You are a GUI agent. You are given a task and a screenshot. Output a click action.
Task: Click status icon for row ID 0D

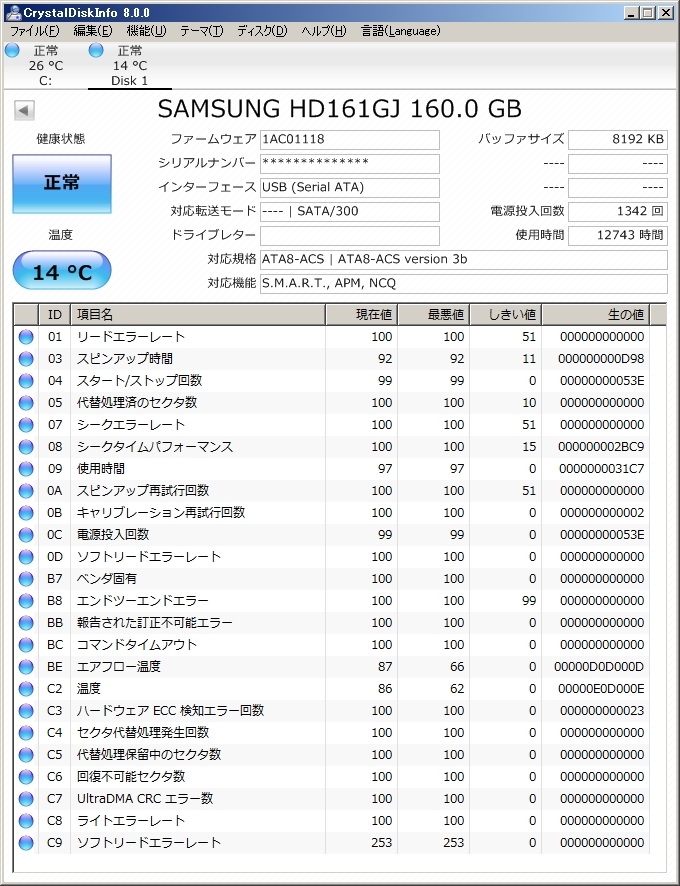(x=26, y=557)
